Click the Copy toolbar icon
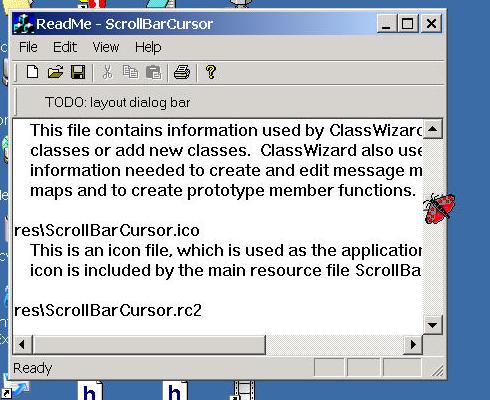Image resolution: width=490 pixels, height=400 pixels. pyautogui.click(x=130, y=72)
